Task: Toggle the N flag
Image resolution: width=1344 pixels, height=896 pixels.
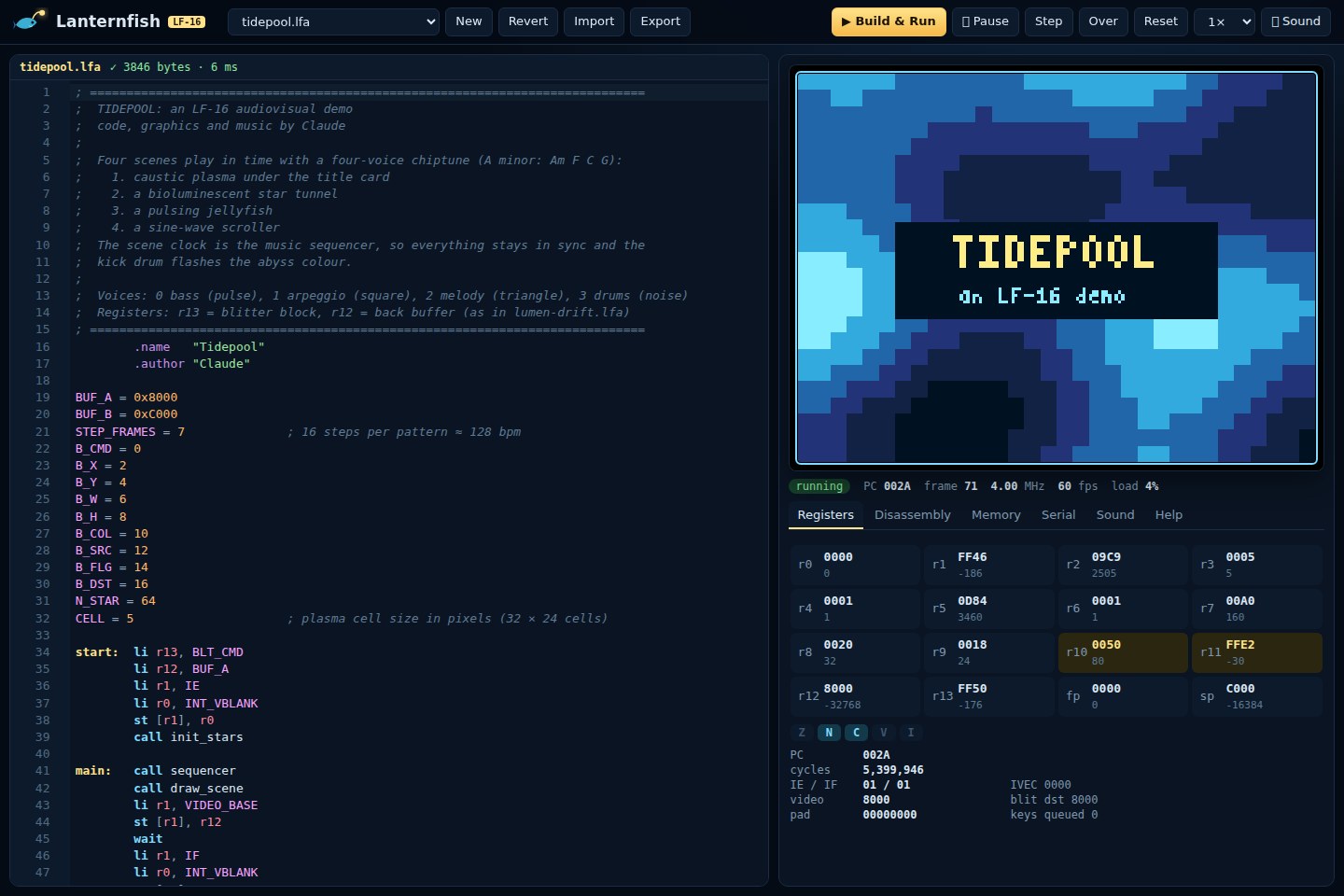Action: pyautogui.click(x=829, y=733)
